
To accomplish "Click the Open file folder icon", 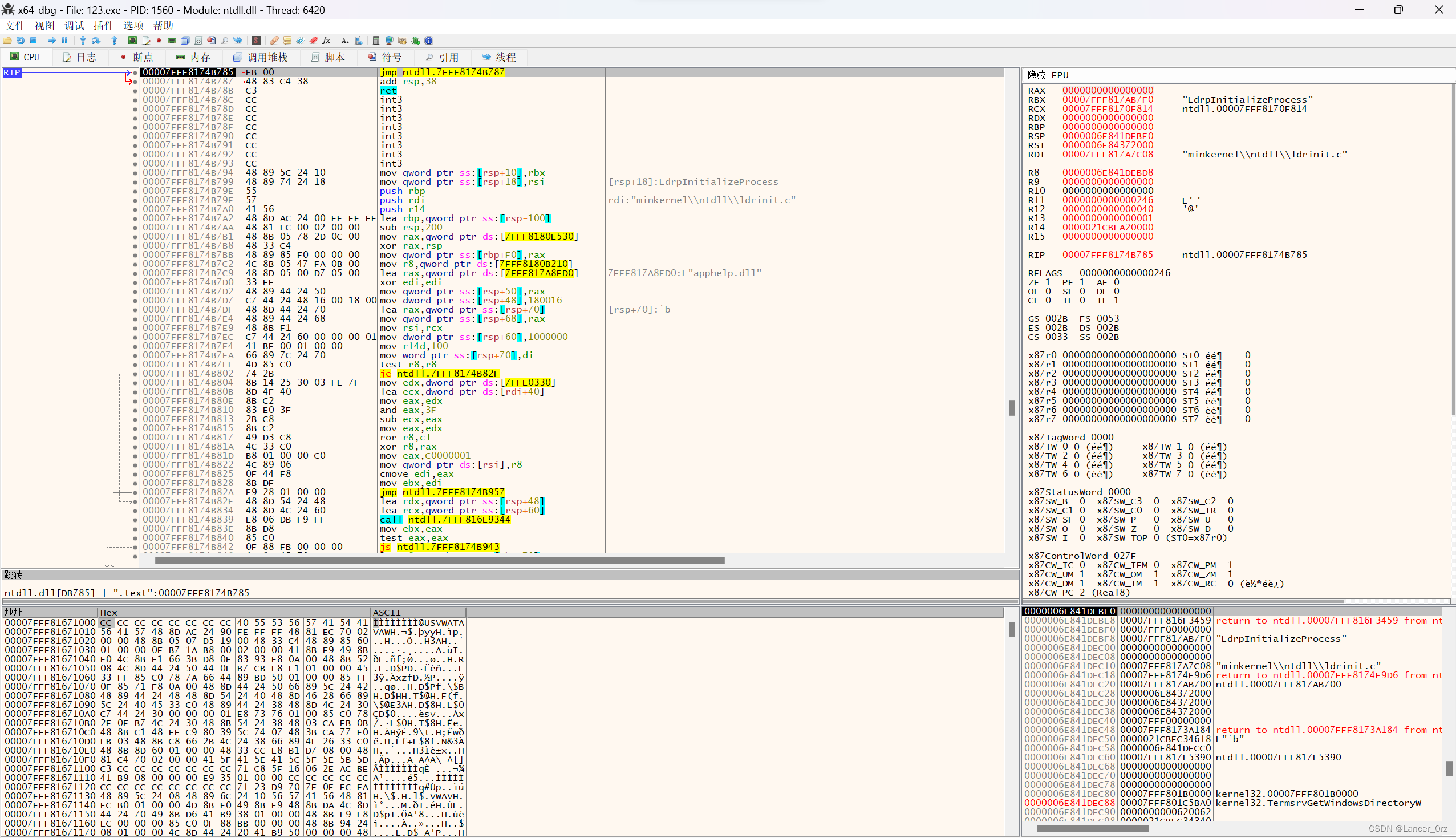I will pyautogui.click(x=7, y=41).
